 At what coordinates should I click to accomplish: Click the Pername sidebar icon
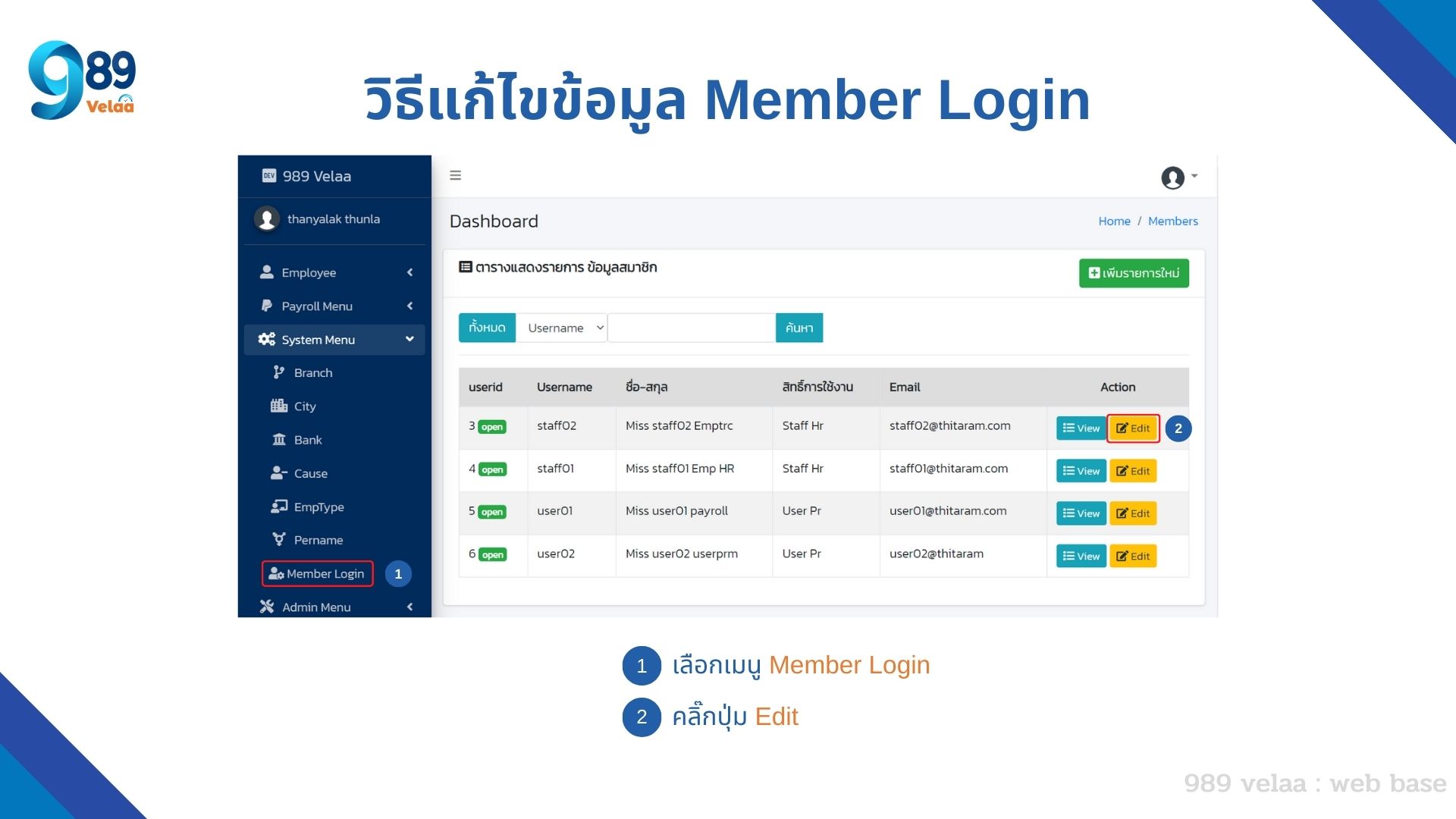278,539
